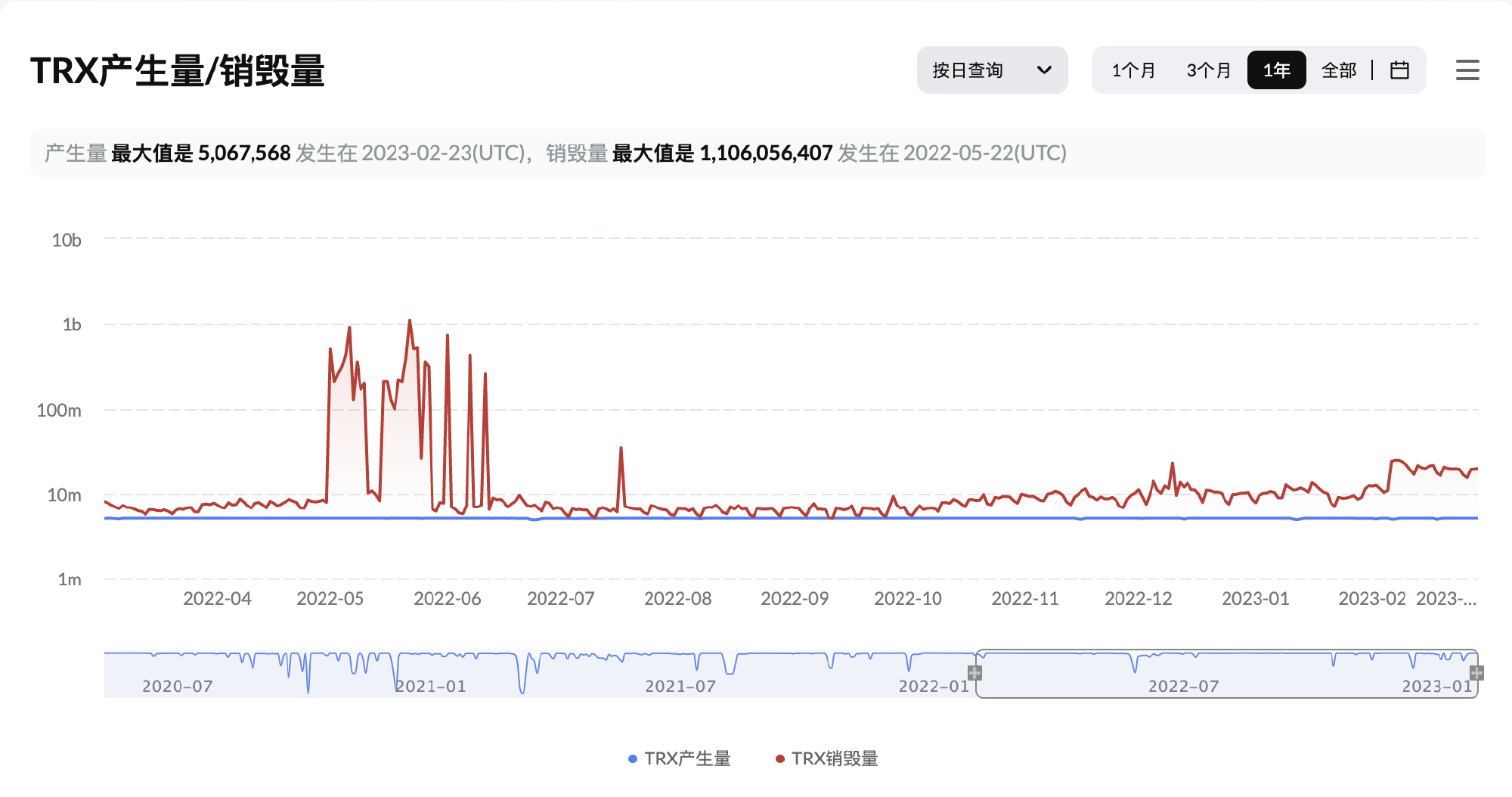Click the right range slider handle
Image resolution: width=1512 pixels, height=797 pixels.
pos(1476,673)
